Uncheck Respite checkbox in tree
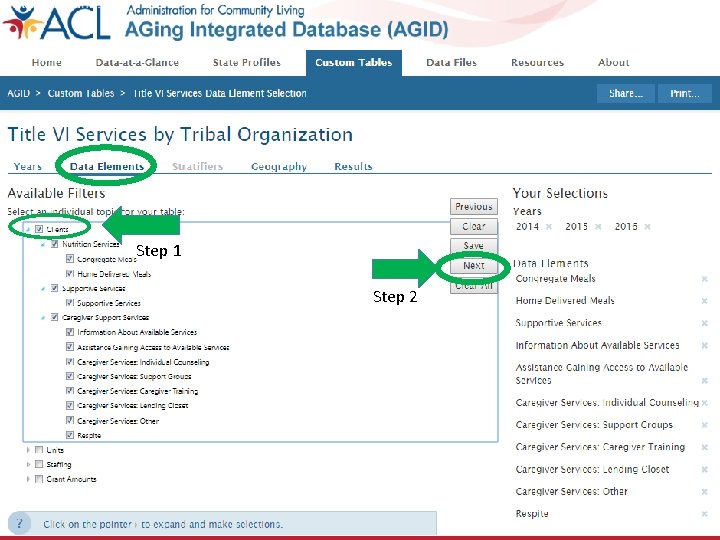 pos(70,434)
